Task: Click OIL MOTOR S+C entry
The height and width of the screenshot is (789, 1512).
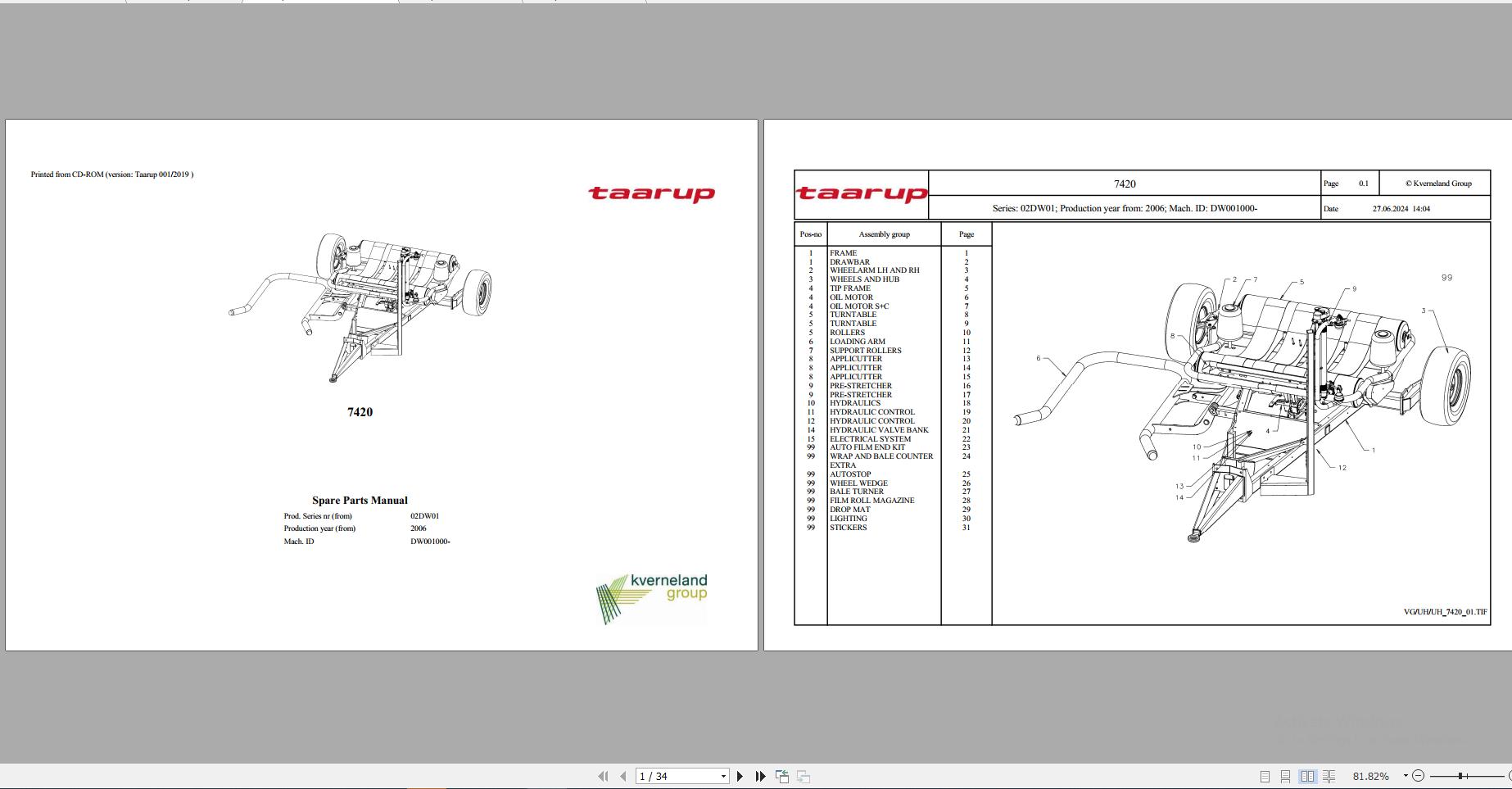Action: click(x=859, y=306)
